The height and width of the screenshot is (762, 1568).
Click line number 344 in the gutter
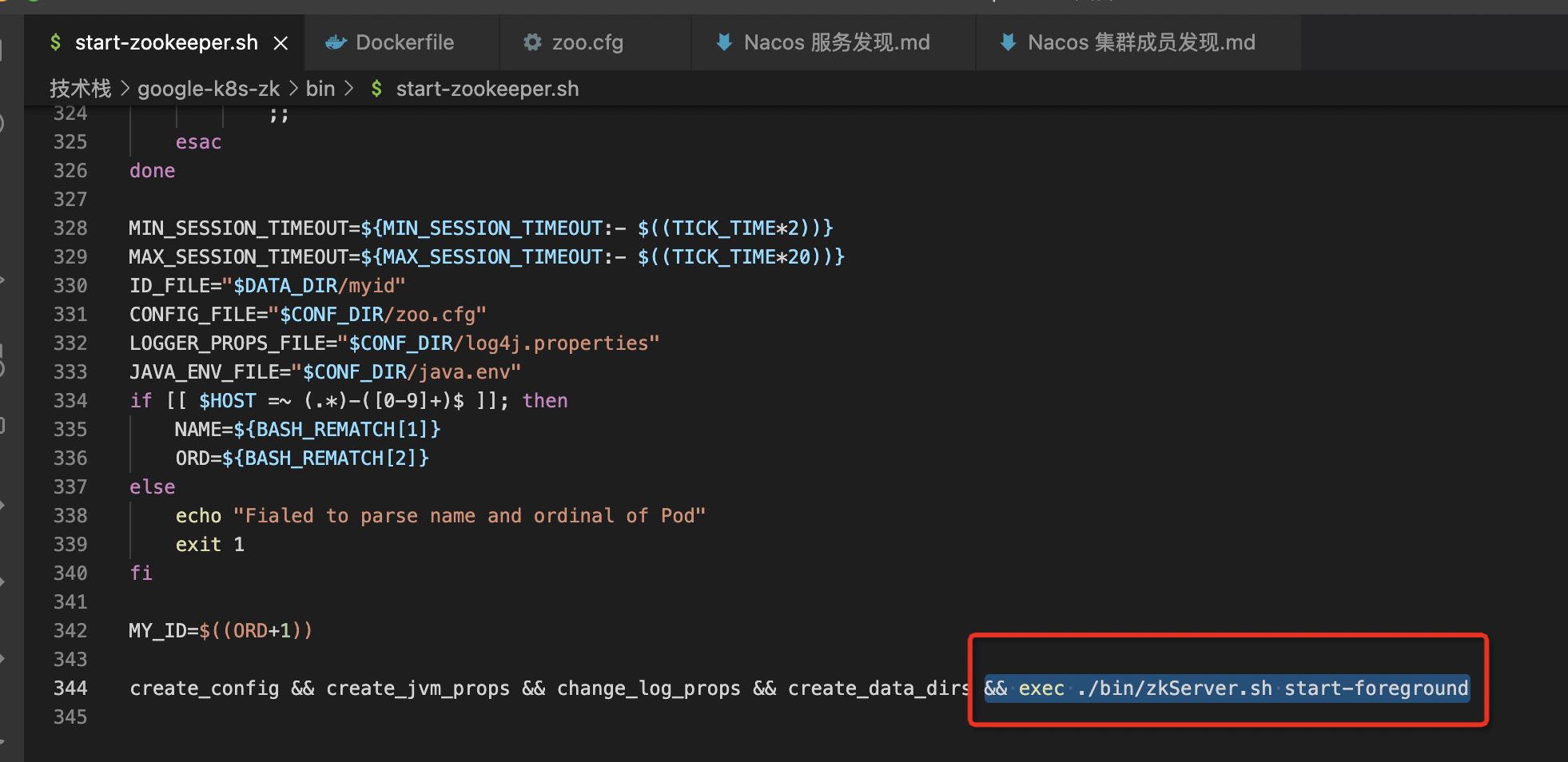coord(70,688)
